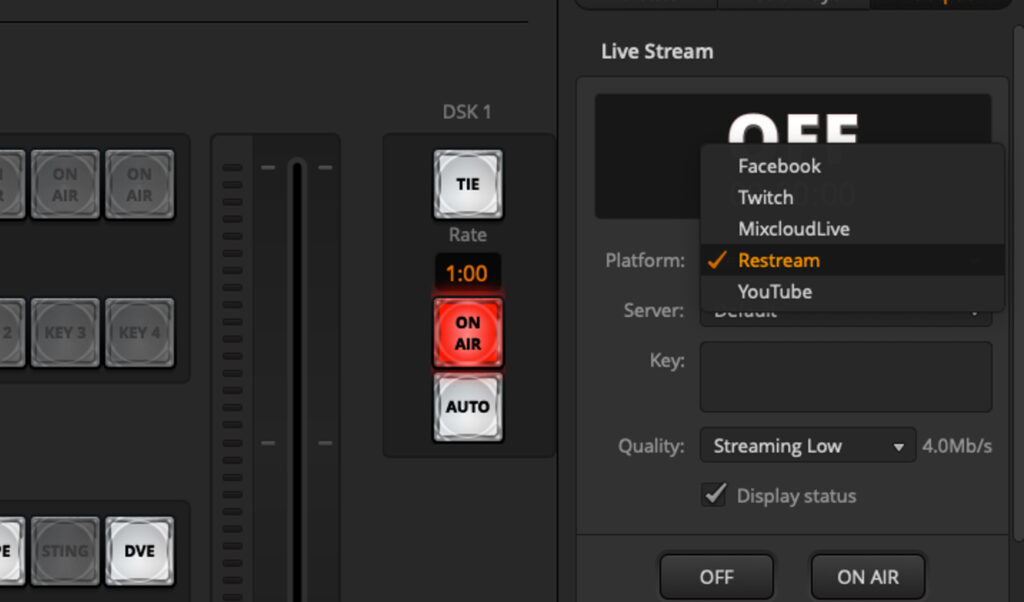The height and width of the screenshot is (602, 1024).
Task: Click the 4.0Mb/s bitrate text
Action: [x=957, y=446]
